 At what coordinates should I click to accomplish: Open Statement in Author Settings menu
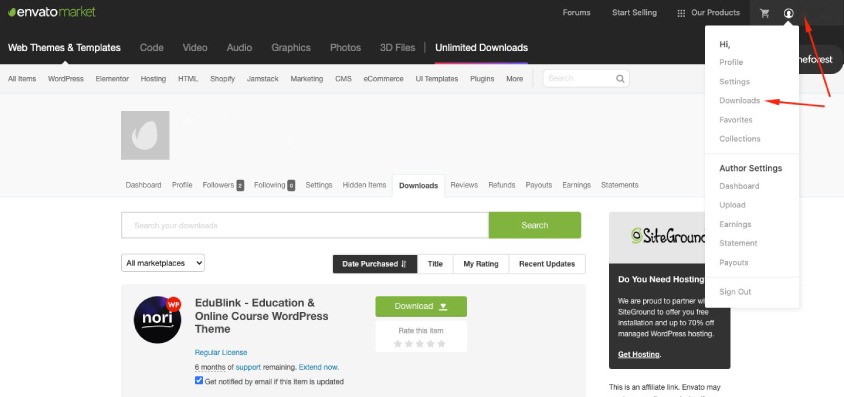[738, 243]
